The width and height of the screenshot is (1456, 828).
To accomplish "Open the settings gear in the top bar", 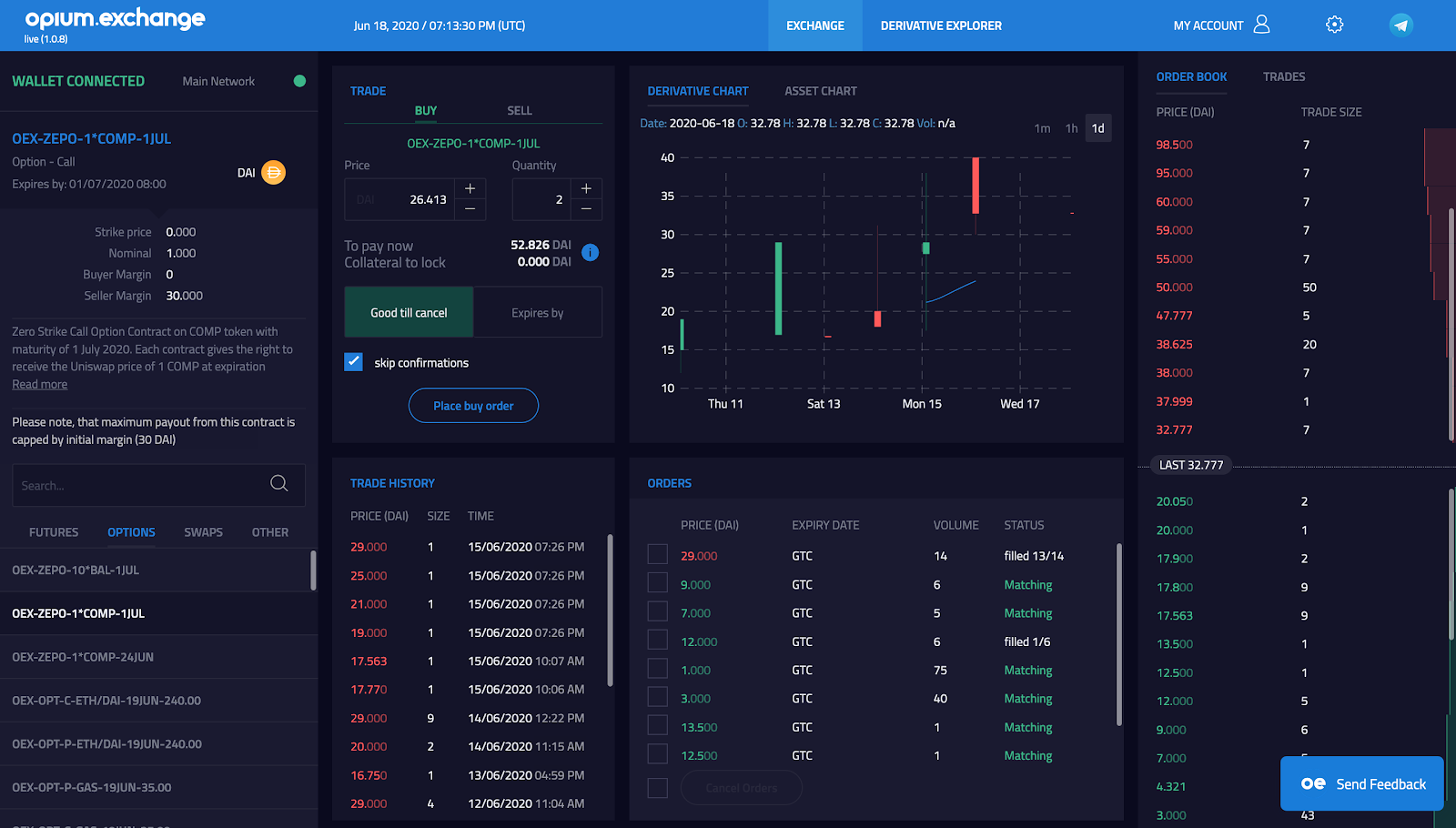I will [x=1334, y=24].
